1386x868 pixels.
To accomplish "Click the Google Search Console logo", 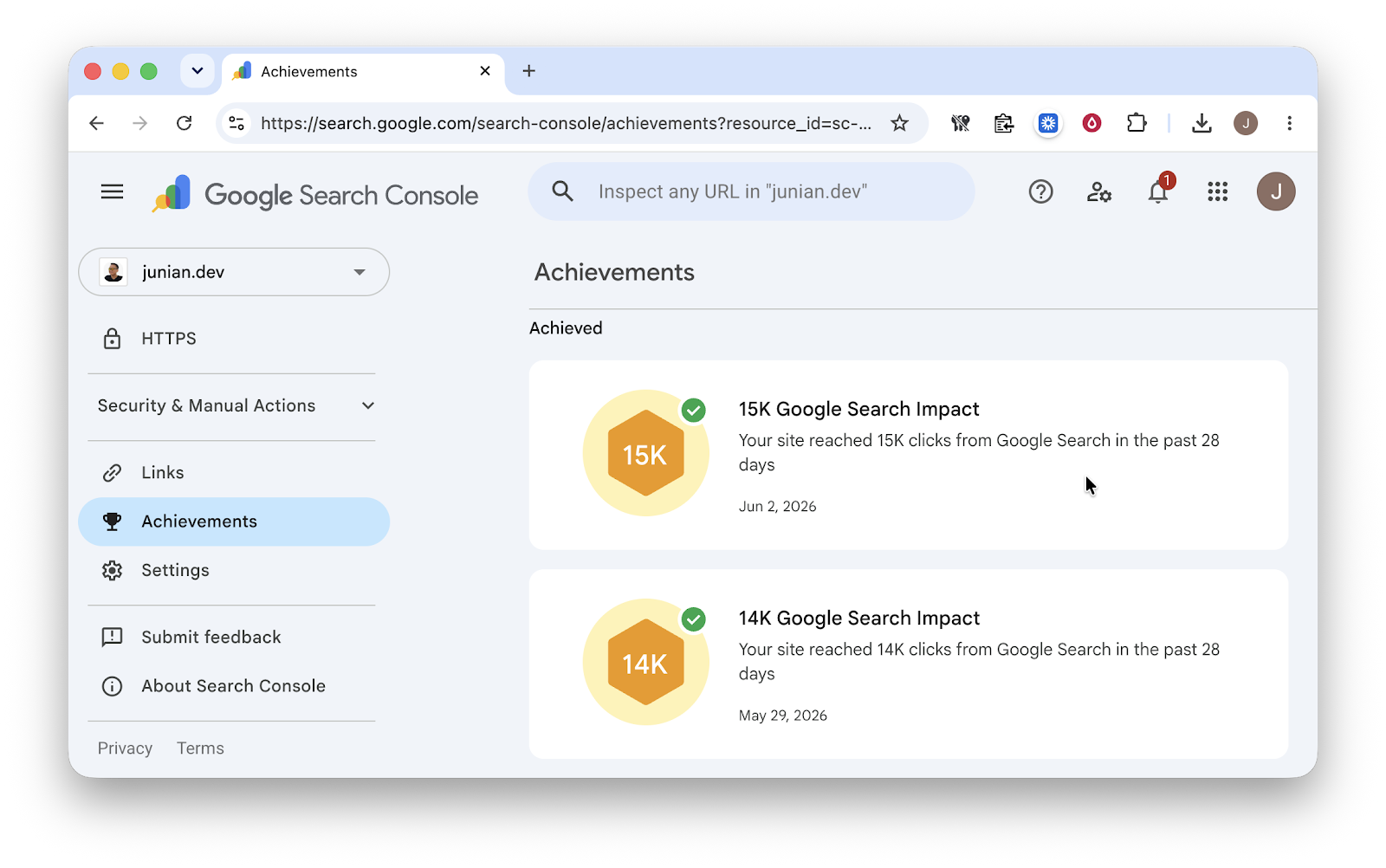I will 315,194.
